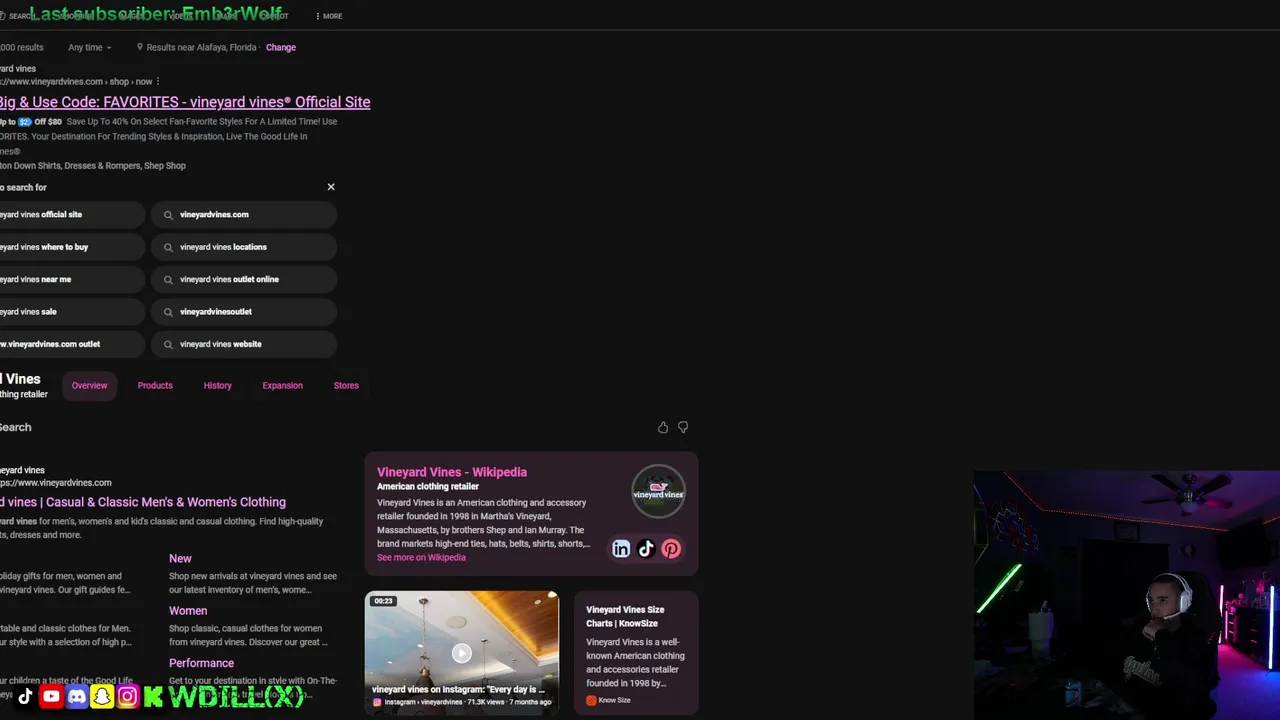This screenshot has height=720, width=1280.
Task: Click the Instagram source icon under video
Action: [x=377, y=702]
